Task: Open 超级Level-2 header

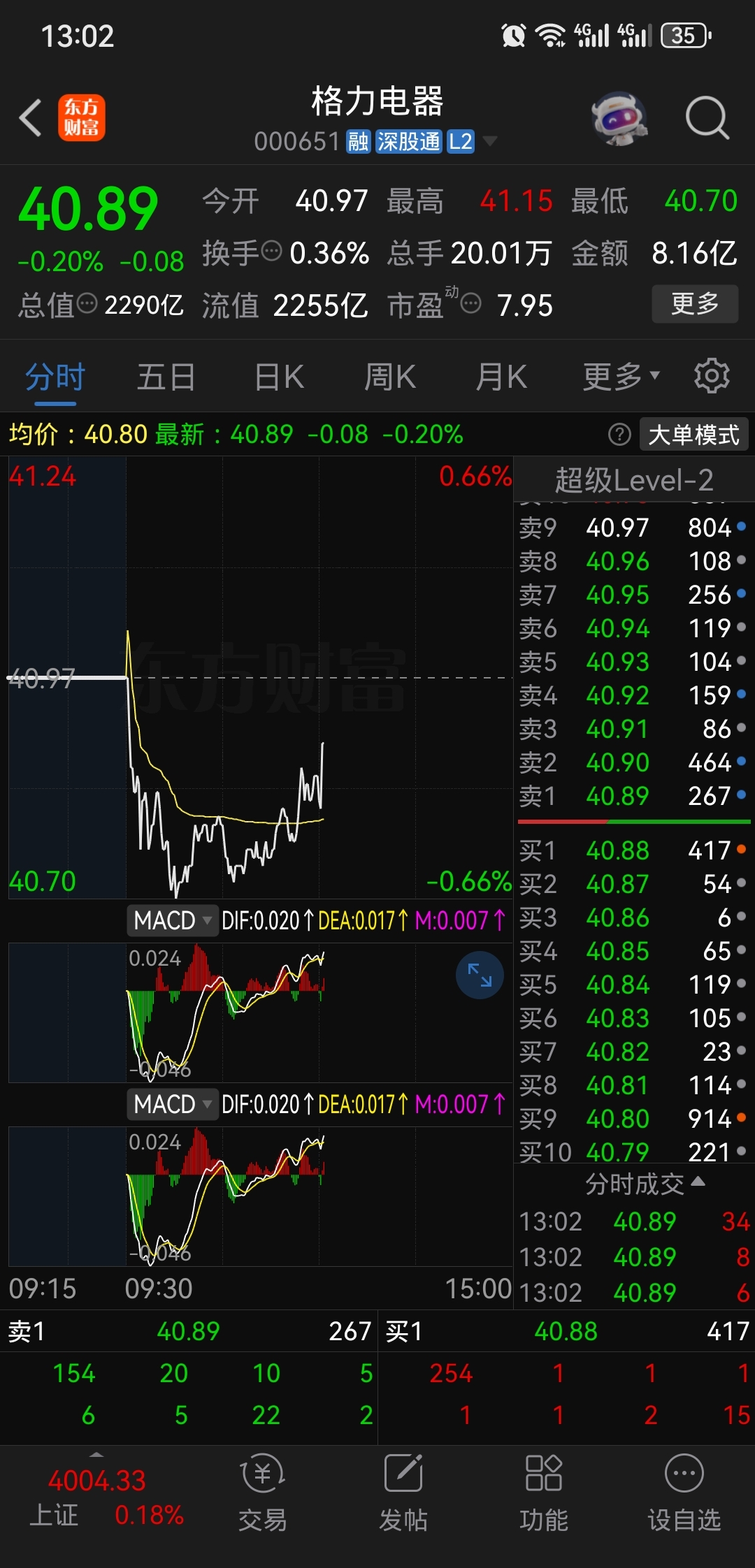Action: click(x=633, y=480)
